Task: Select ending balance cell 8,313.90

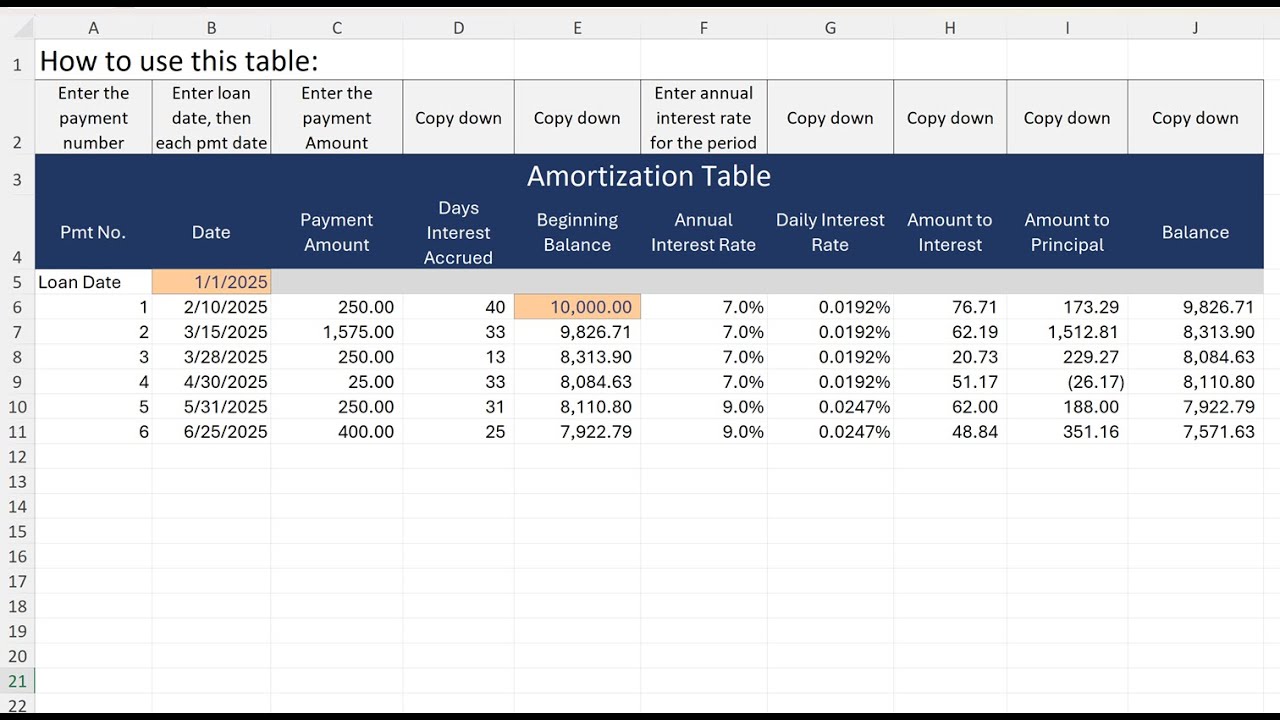Action: tap(1195, 332)
